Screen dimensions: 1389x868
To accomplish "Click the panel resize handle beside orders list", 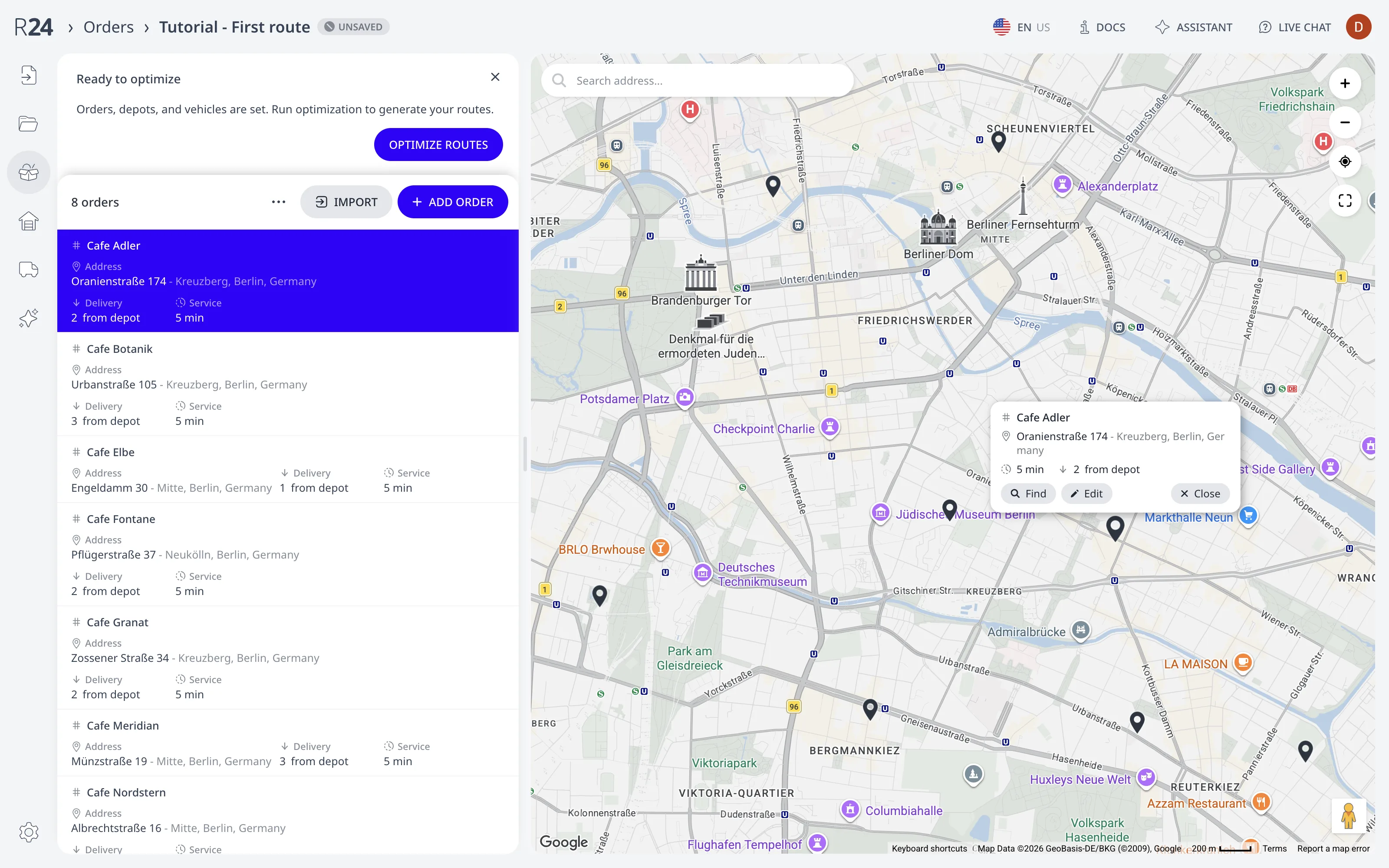I will coord(525,454).
